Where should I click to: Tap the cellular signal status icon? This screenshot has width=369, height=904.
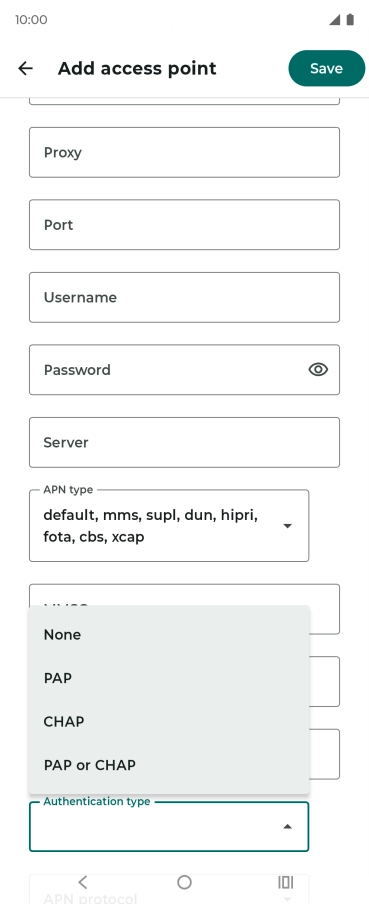point(335,20)
